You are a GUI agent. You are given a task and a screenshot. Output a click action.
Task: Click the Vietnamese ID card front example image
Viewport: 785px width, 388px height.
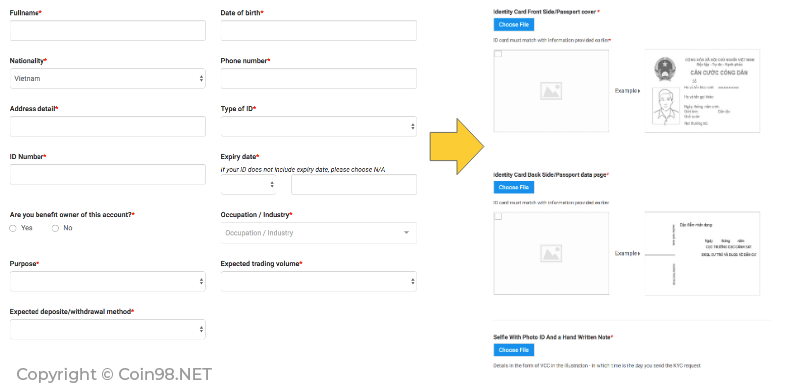[x=702, y=91]
